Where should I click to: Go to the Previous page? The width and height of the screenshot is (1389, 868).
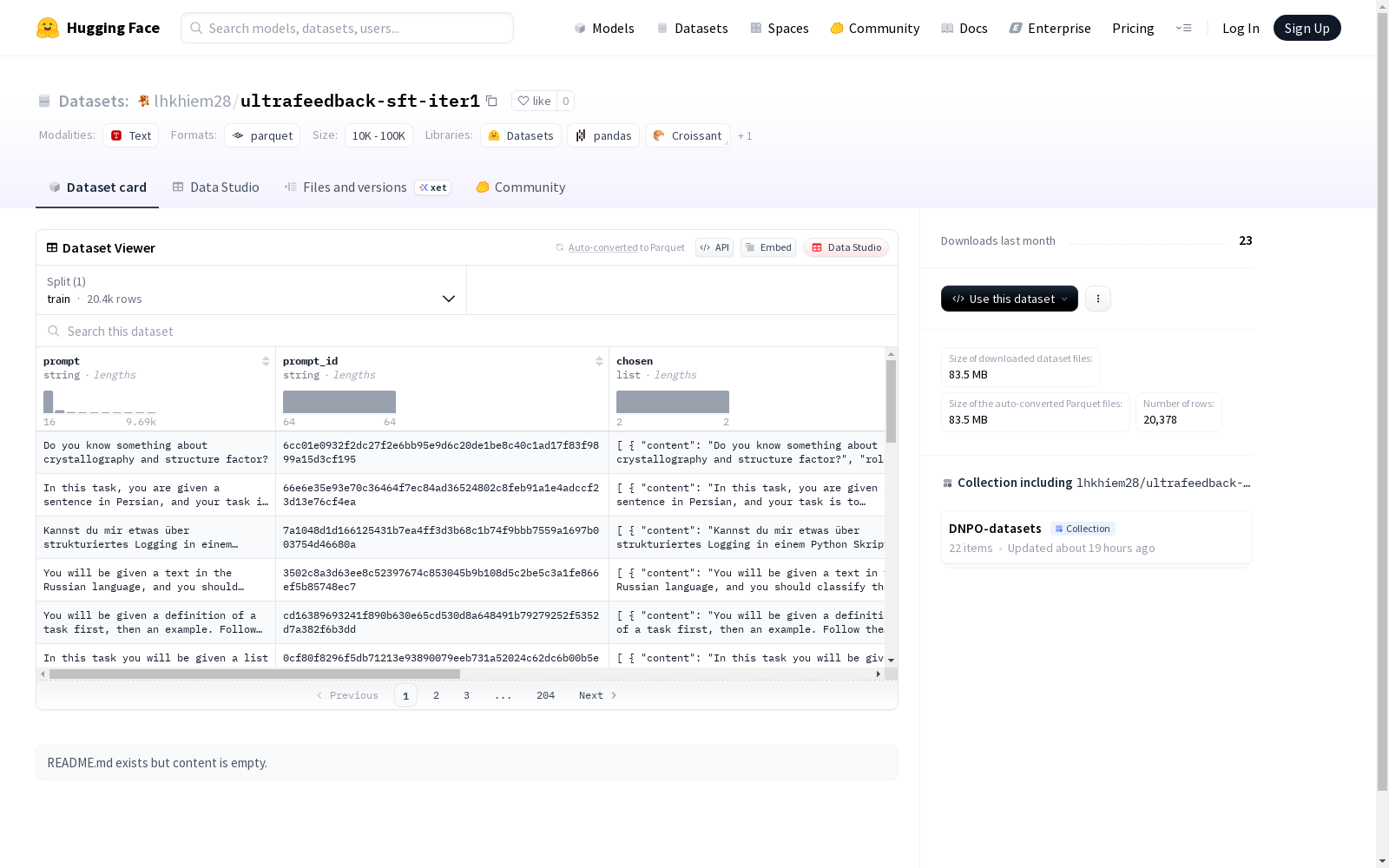click(347, 695)
